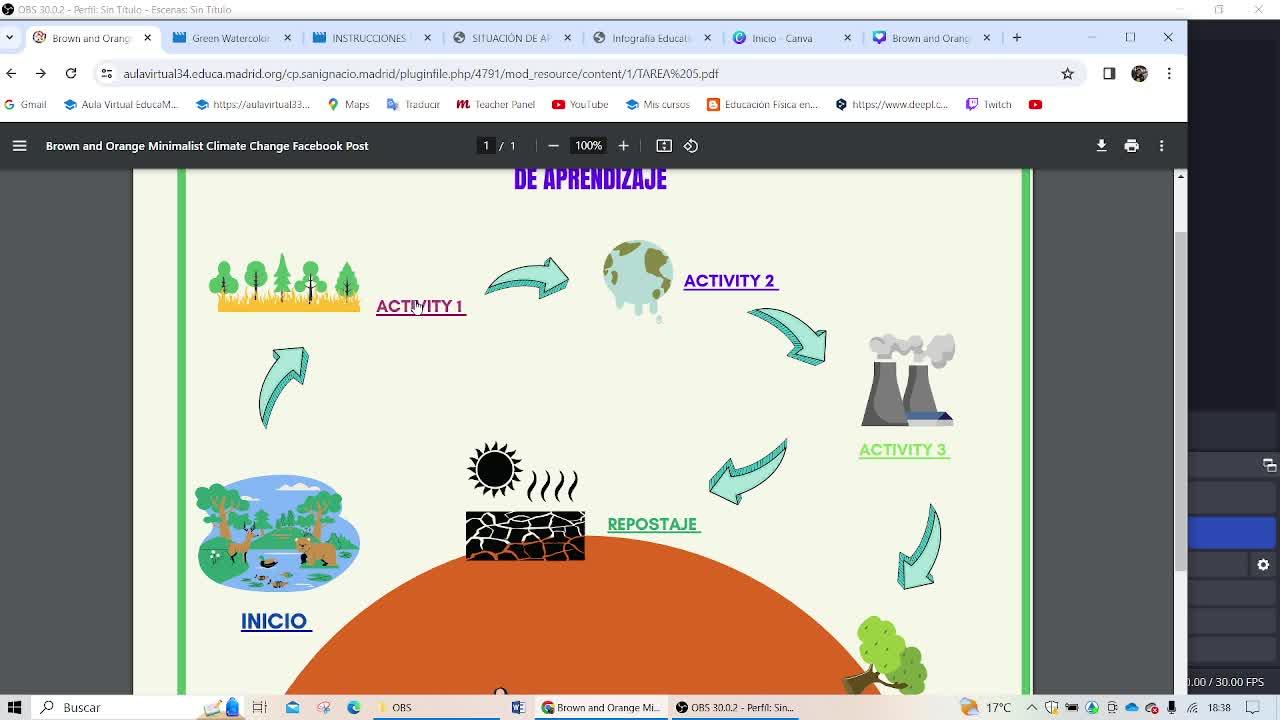Close the INSTRUCCIONES tab
Viewport: 1280px width, 720px height.
pos(428,38)
